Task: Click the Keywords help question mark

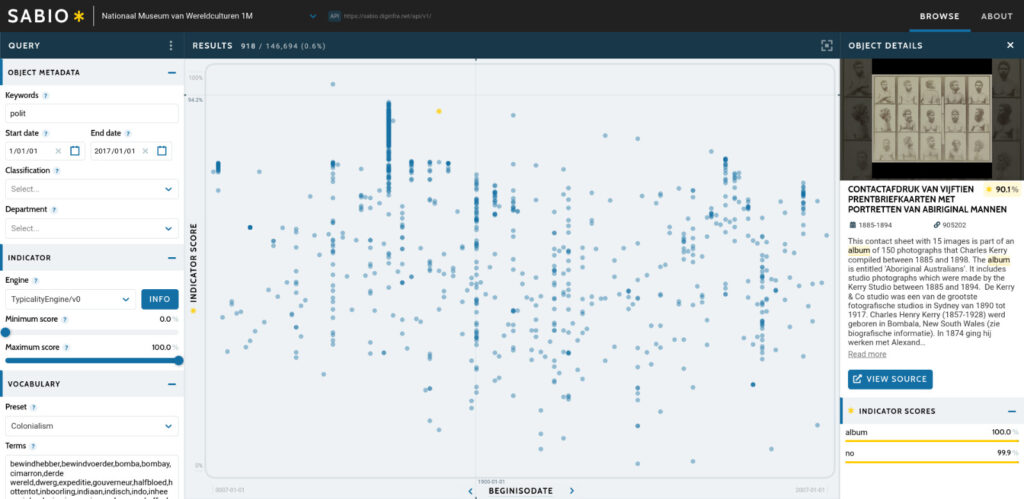Action: point(46,95)
